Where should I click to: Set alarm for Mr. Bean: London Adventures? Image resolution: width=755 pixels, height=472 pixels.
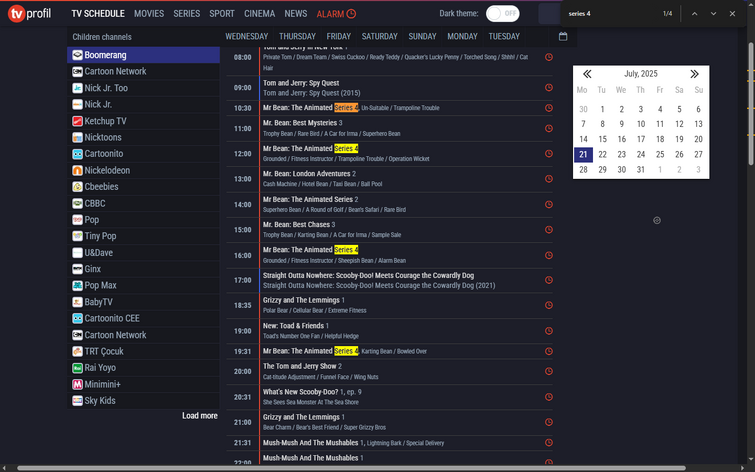pos(548,179)
